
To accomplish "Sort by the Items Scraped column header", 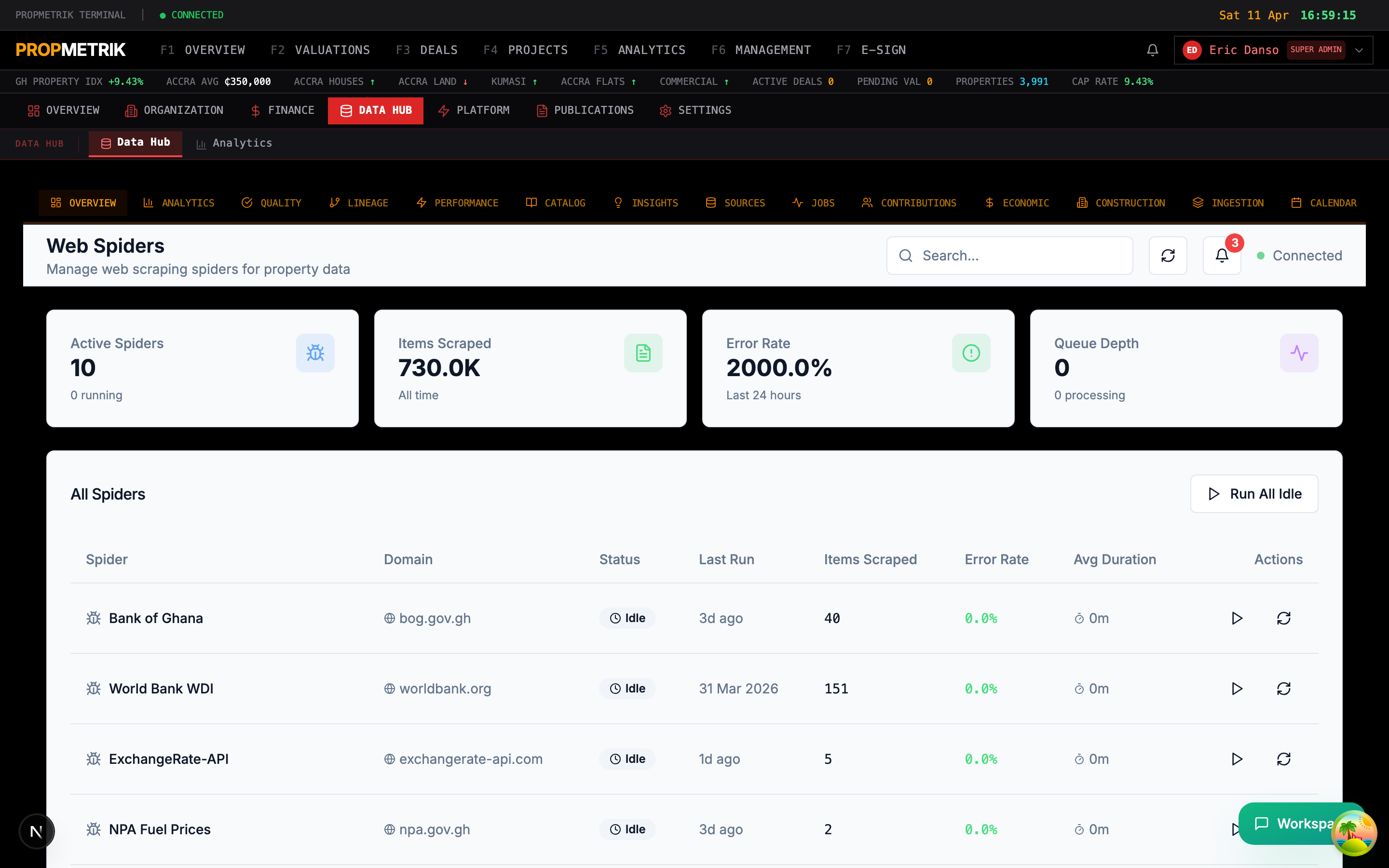I will [870, 559].
